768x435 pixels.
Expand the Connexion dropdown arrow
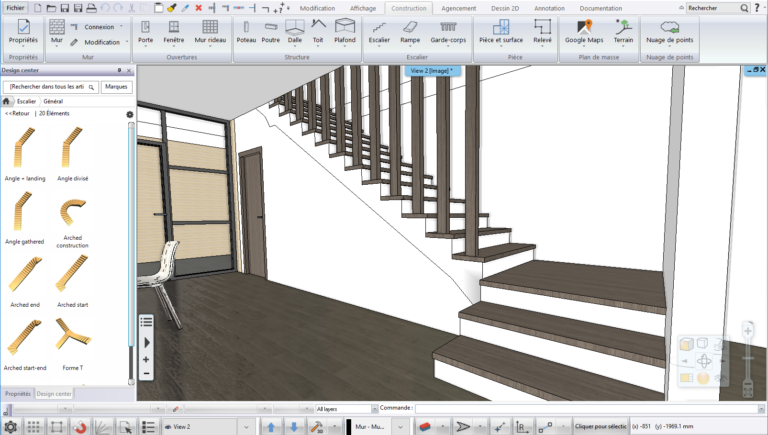click(x=121, y=27)
